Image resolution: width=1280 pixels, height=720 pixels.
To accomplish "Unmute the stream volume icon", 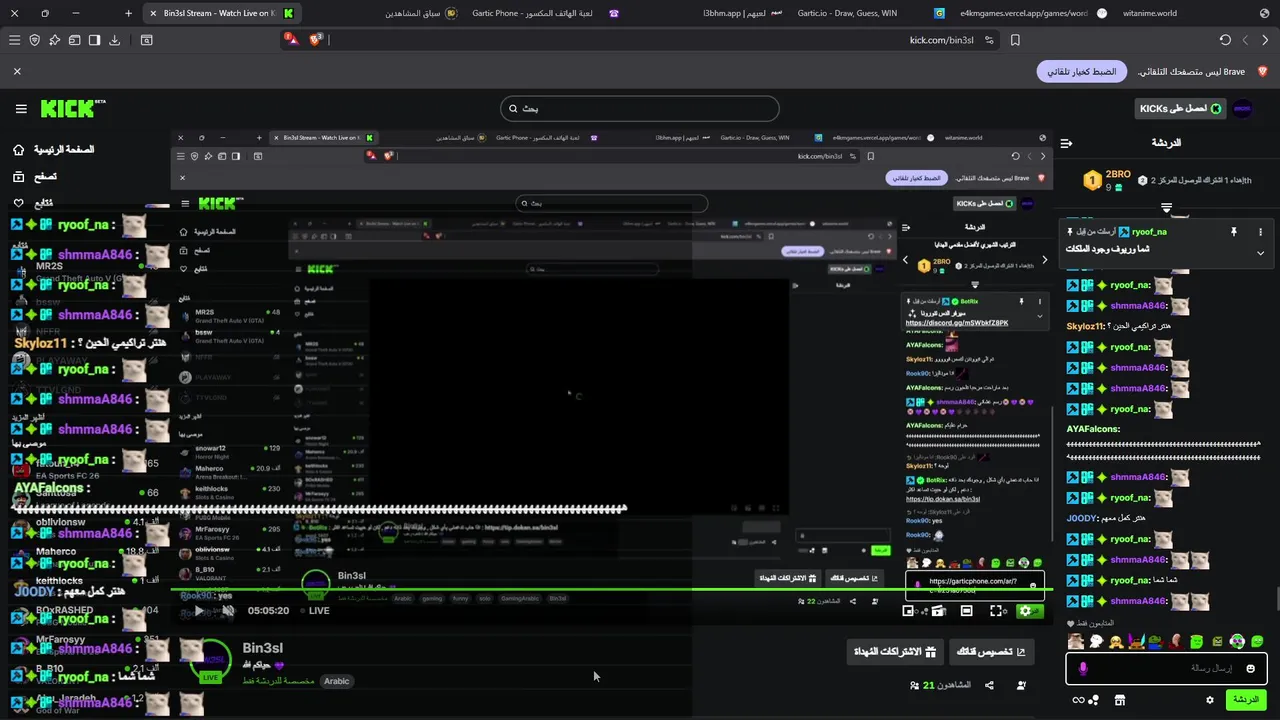I will [x=228, y=611].
